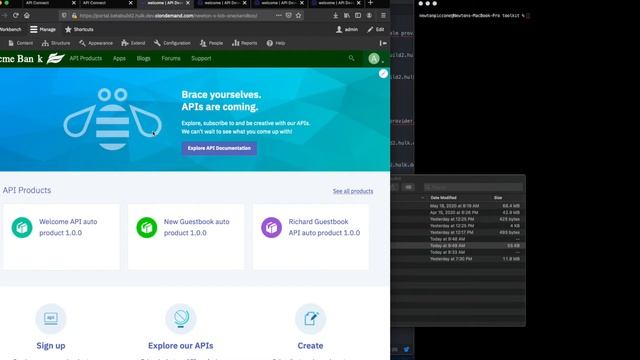The image size is (640, 360).
Task: Select Finder row dated Apr 15, 2020
Action: [x=458, y=212]
